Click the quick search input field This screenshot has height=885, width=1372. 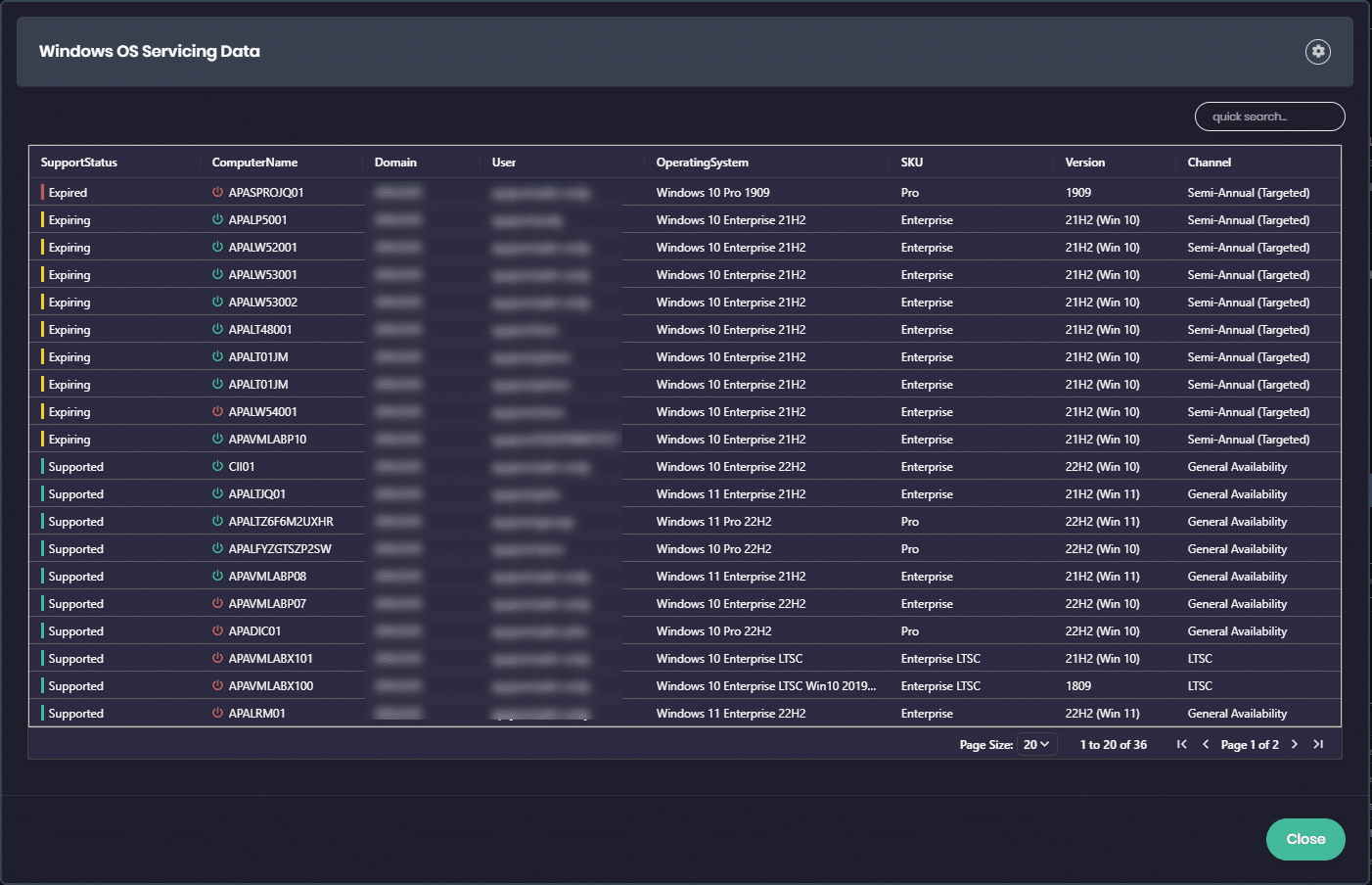[1269, 116]
